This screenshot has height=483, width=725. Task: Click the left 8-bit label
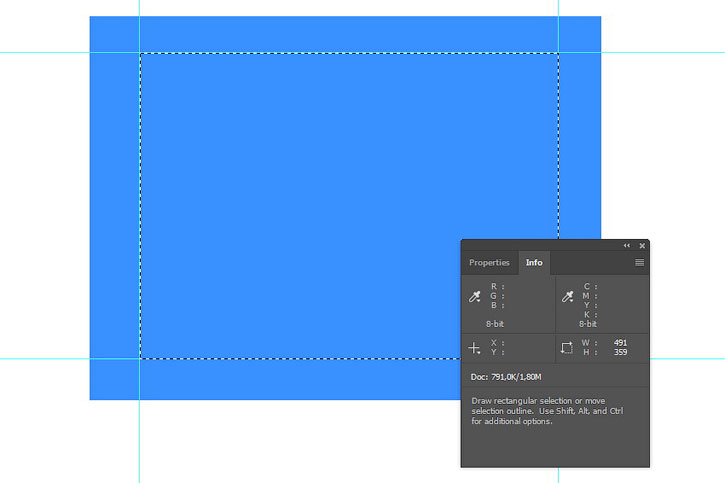pos(495,324)
